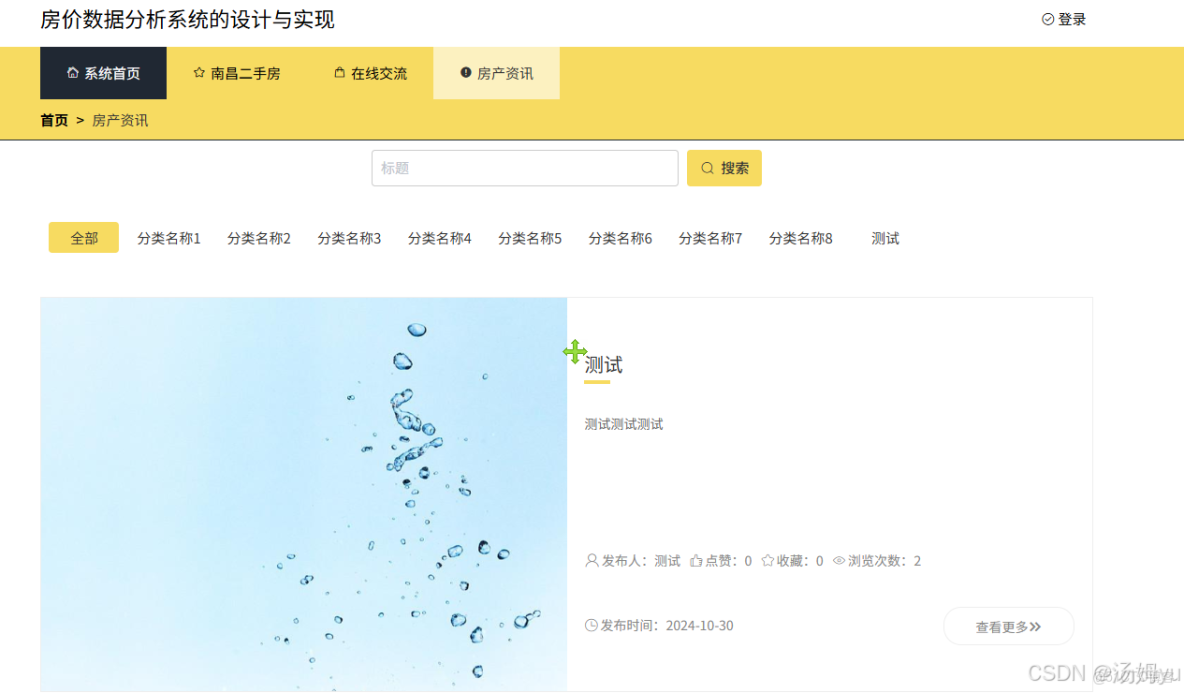
Task: Open the 首页 breadcrumb link
Action: (53, 120)
